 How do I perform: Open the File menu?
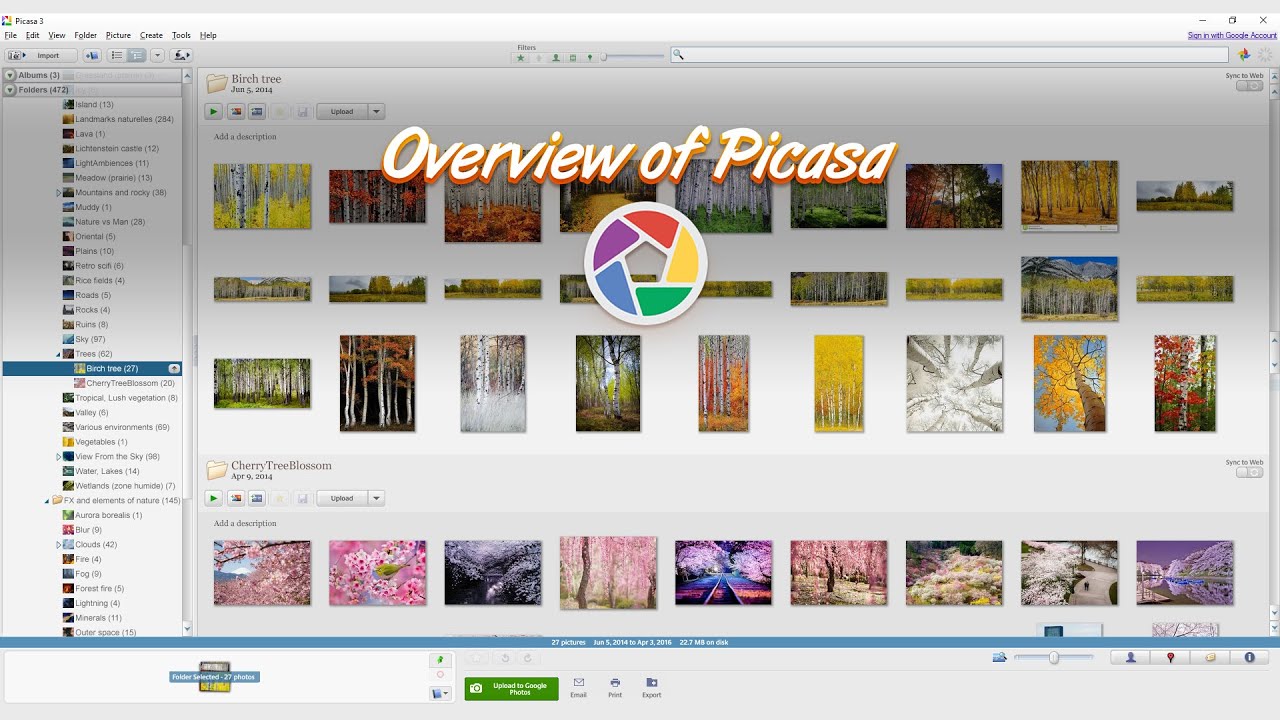click(x=11, y=35)
